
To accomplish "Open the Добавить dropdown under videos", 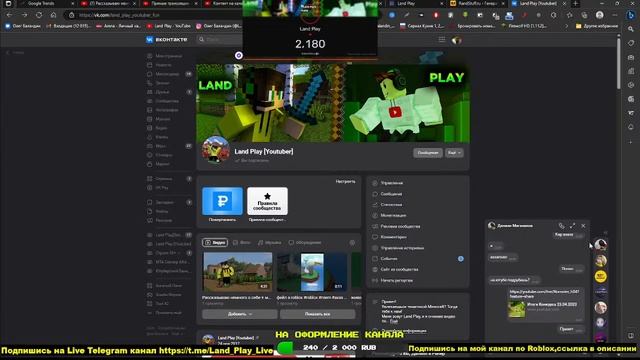I will click(x=240, y=314).
